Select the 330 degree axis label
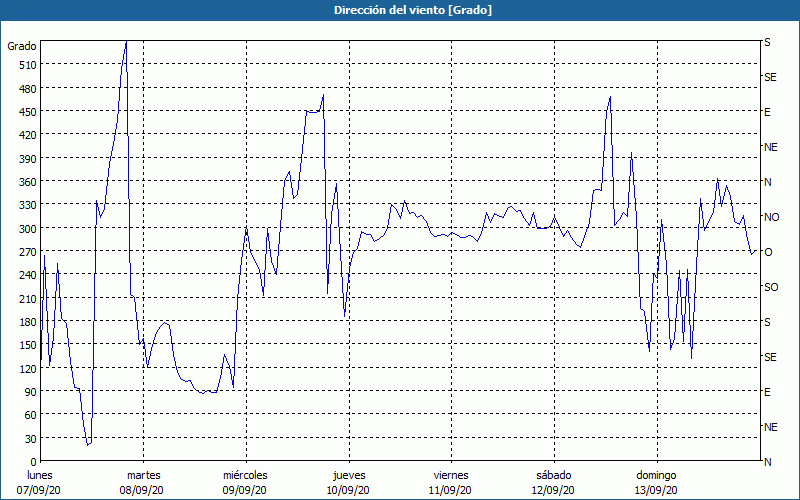The width and height of the screenshot is (800, 500). 28,205
